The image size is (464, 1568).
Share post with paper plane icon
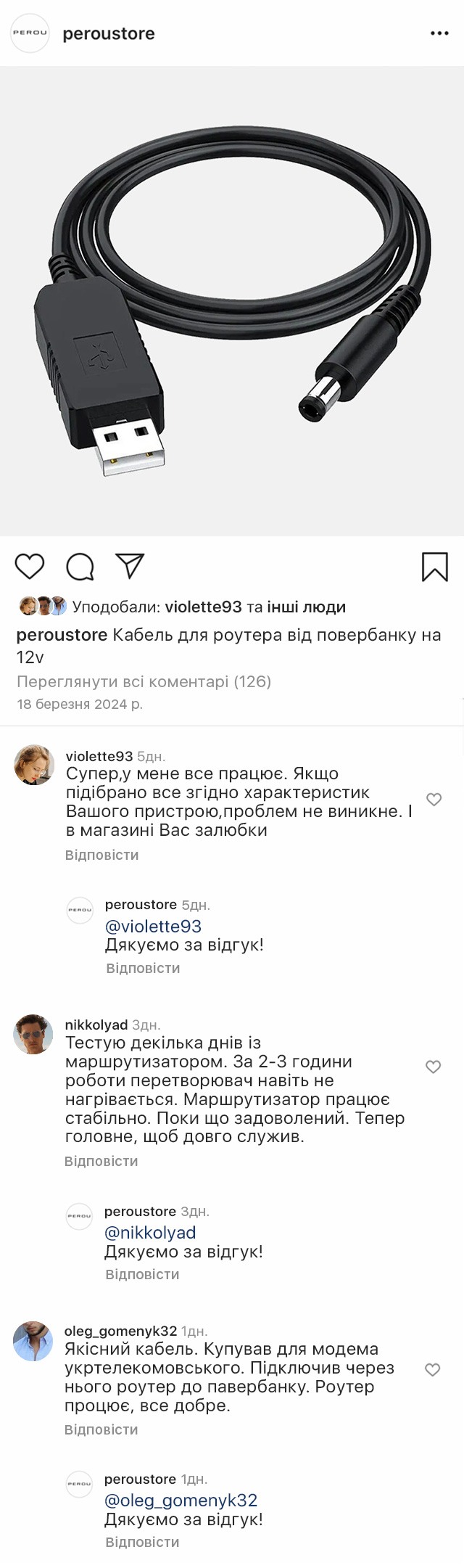(130, 567)
